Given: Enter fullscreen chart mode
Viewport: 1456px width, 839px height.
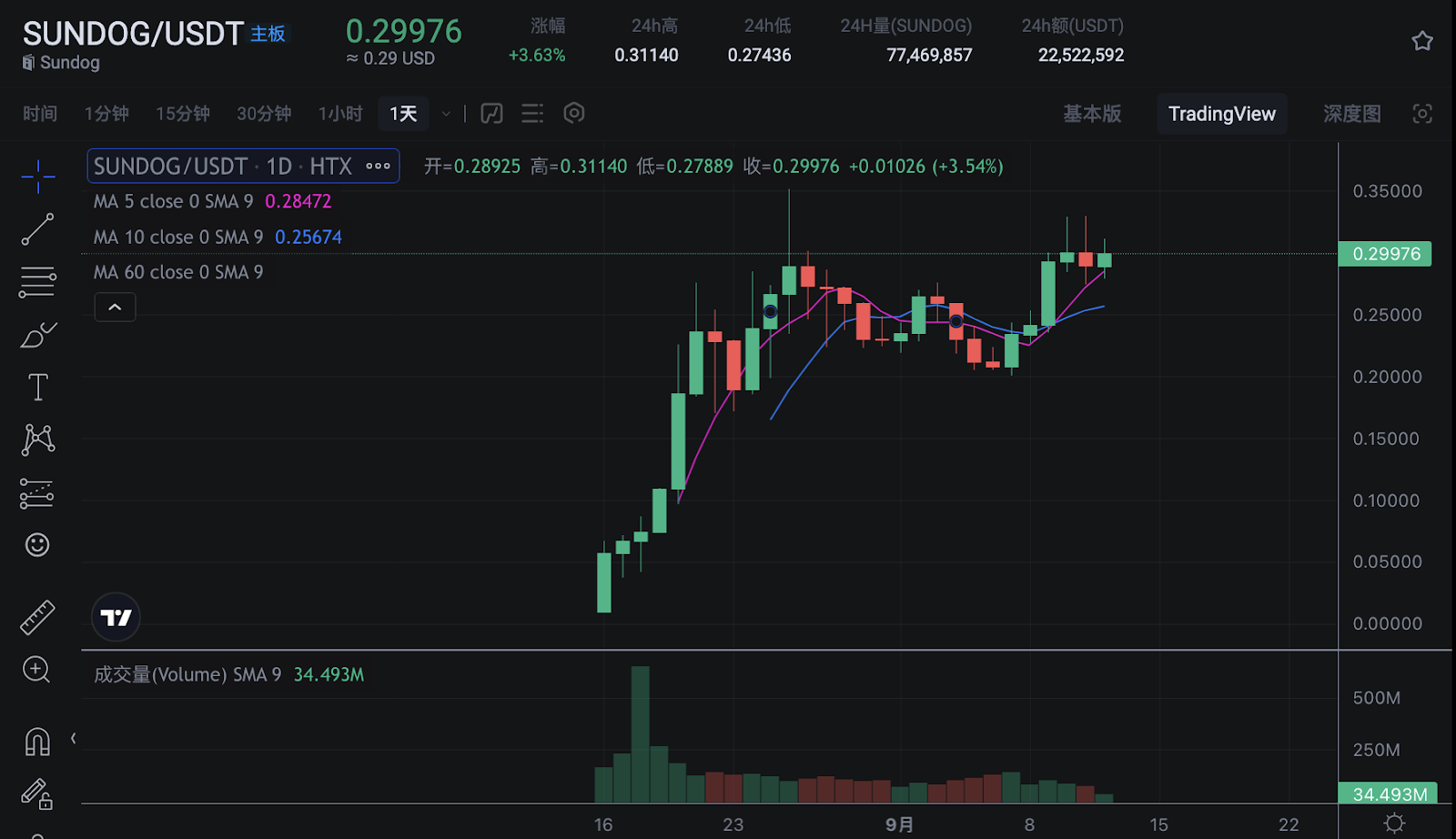Looking at the screenshot, I should (x=1422, y=114).
